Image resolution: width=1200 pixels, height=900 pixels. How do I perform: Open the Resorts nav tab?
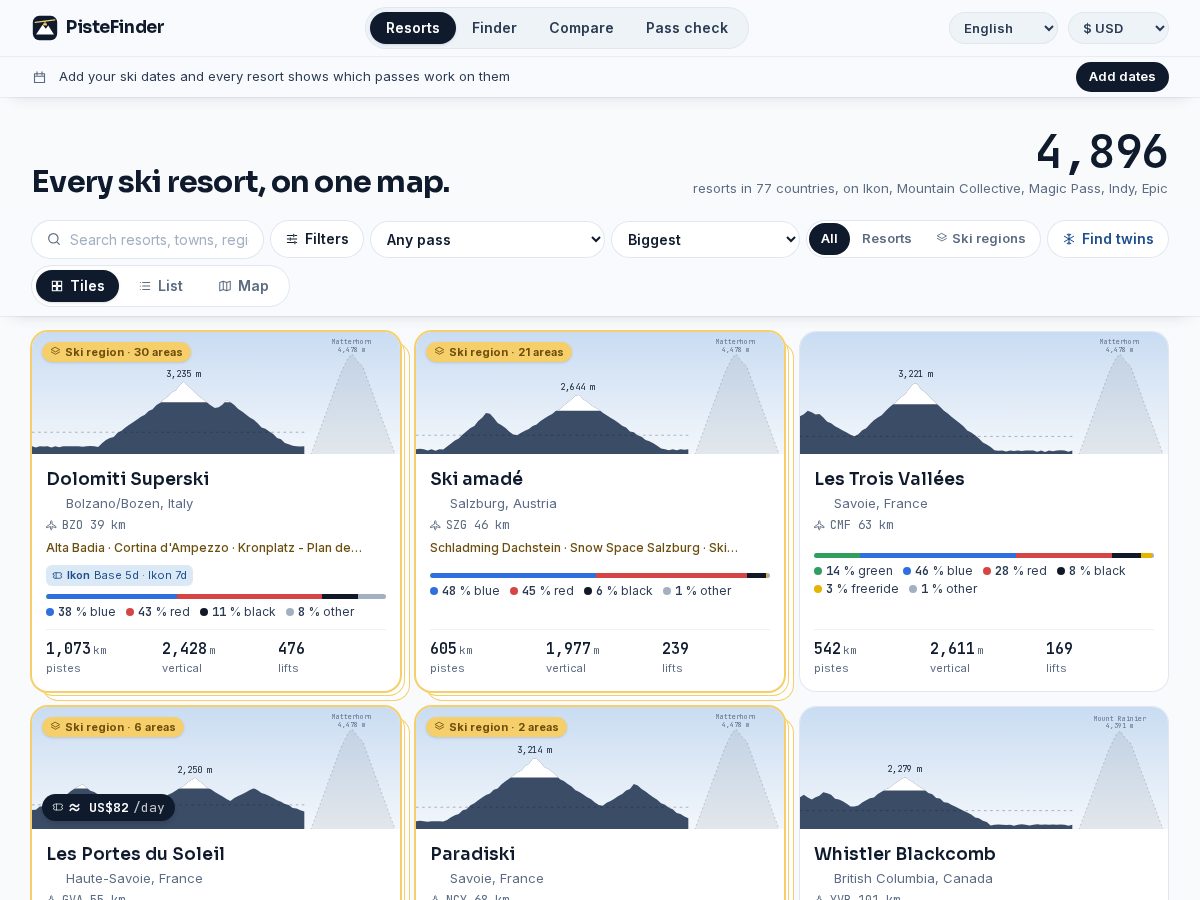[413, 28]
